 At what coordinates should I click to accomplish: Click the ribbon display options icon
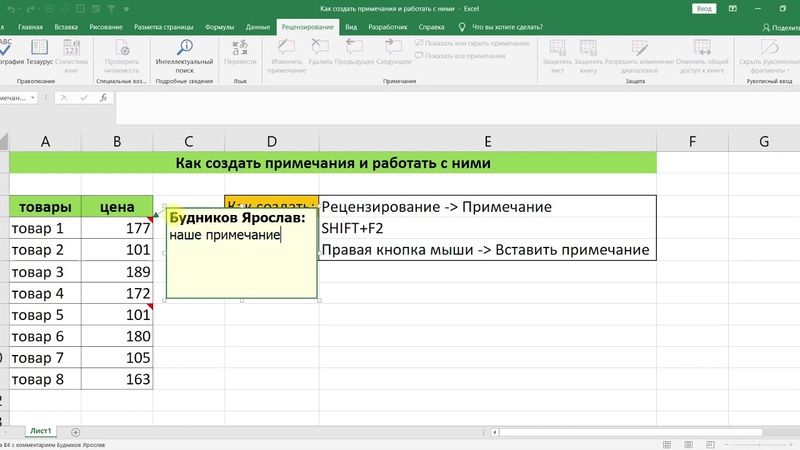point(733,9)
